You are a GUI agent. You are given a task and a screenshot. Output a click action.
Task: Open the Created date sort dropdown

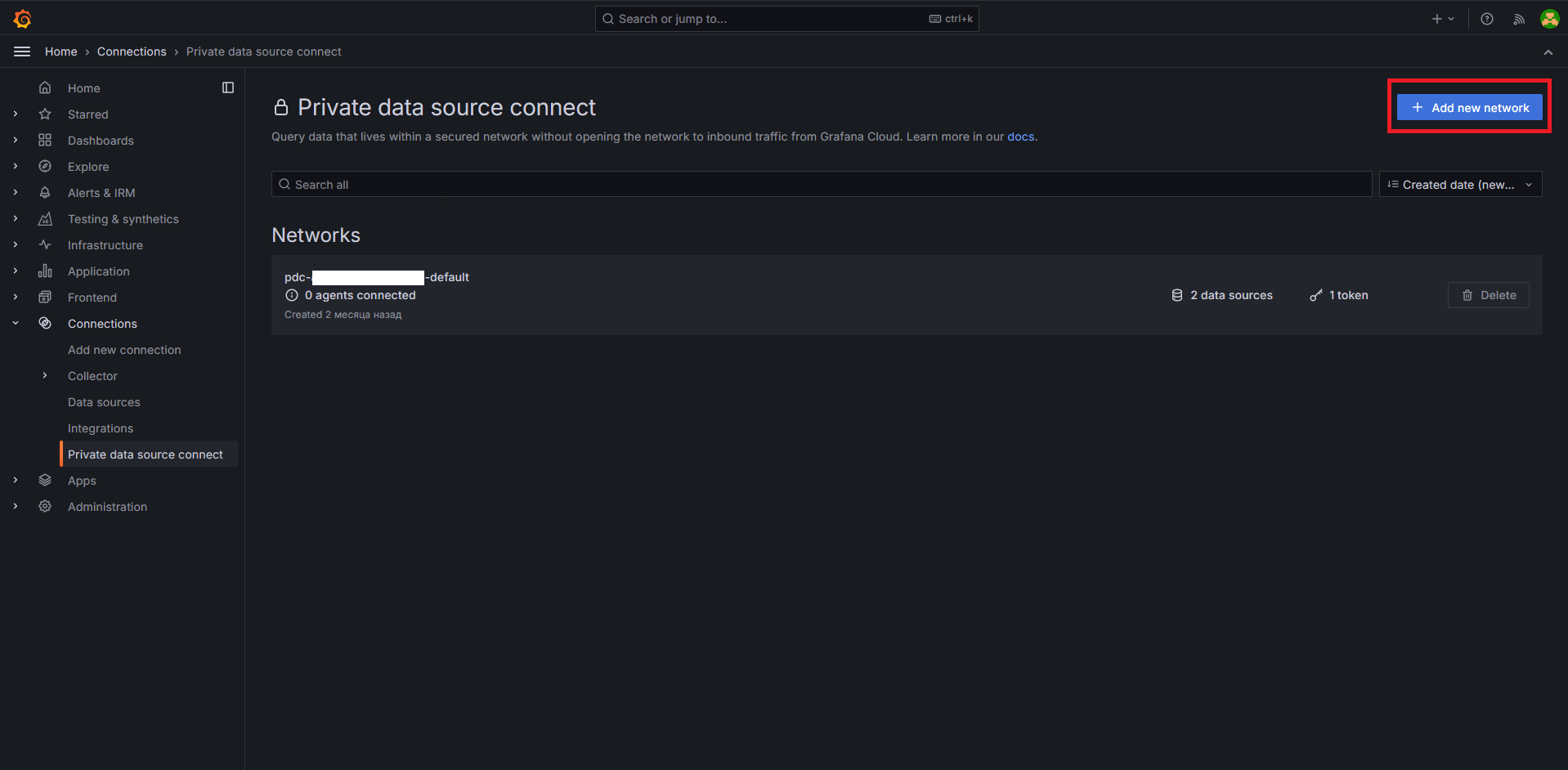(1460, 184)
